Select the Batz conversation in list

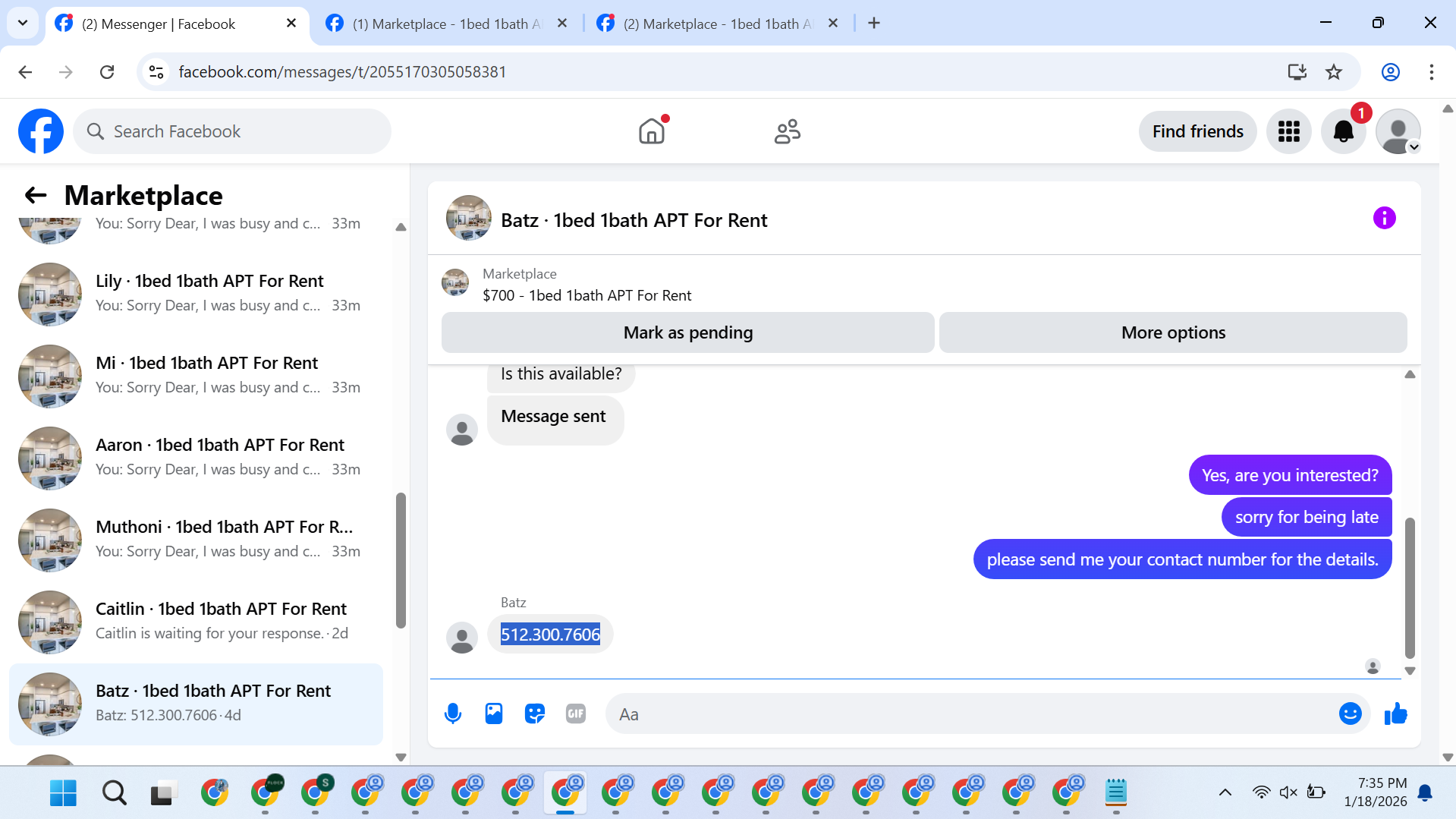coord(196,704)
